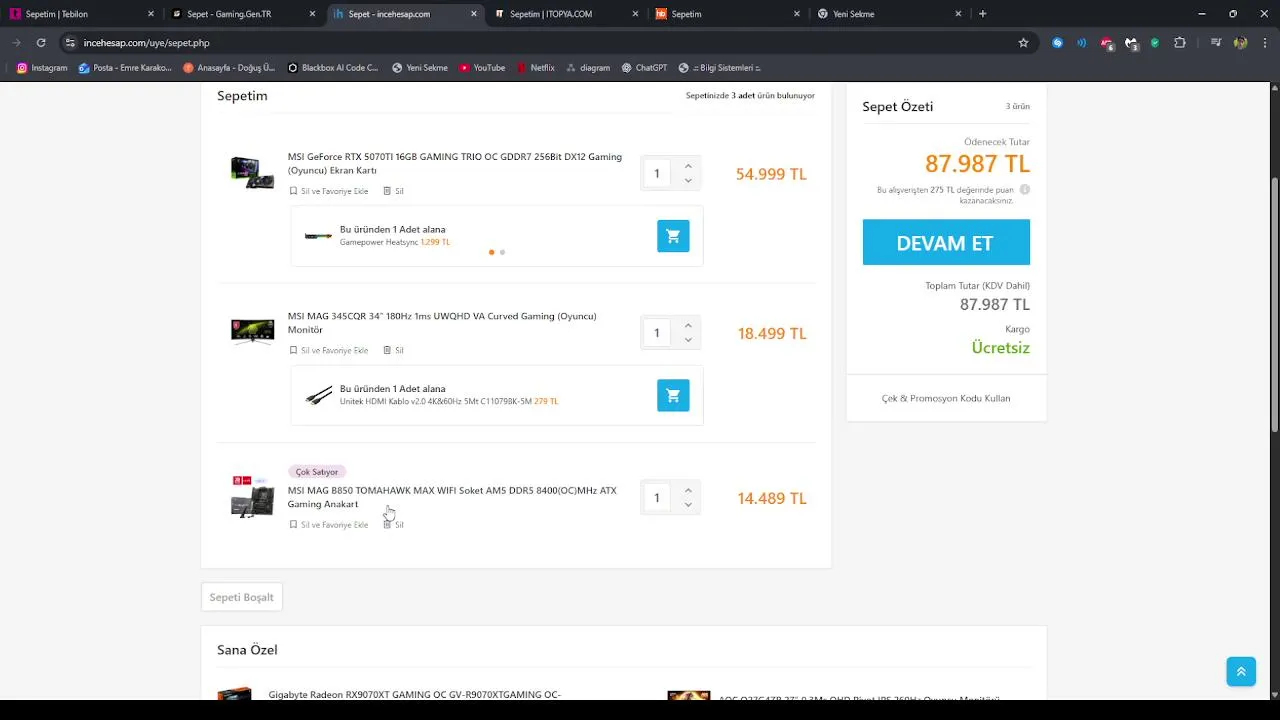
Task: Open MSI GeForce RTX 5070TI product title link
Action: (455, 164)
